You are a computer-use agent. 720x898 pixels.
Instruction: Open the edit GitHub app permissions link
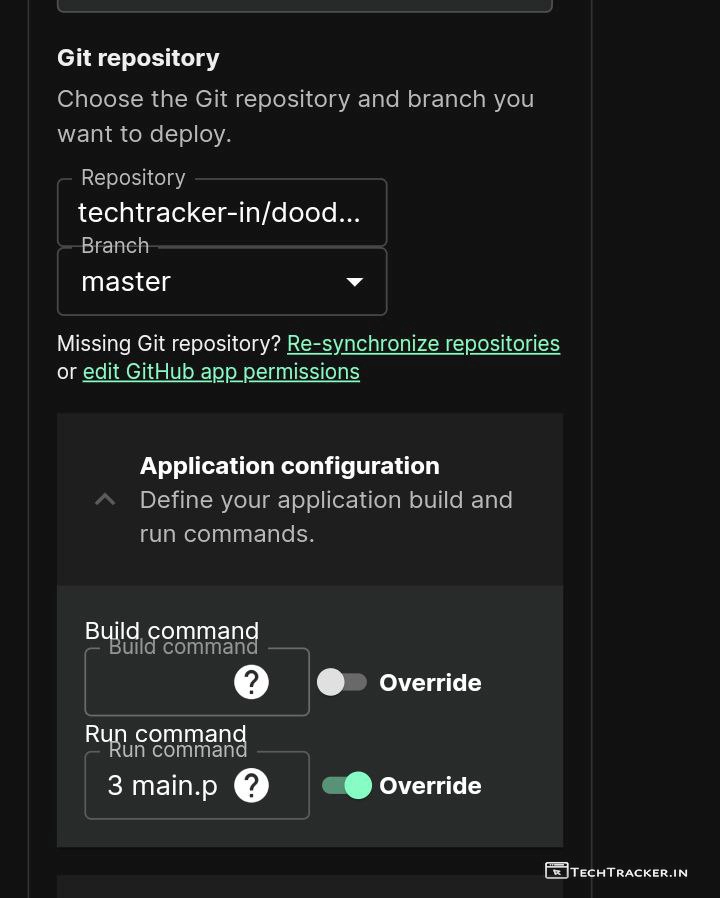(x=221, y=372)
